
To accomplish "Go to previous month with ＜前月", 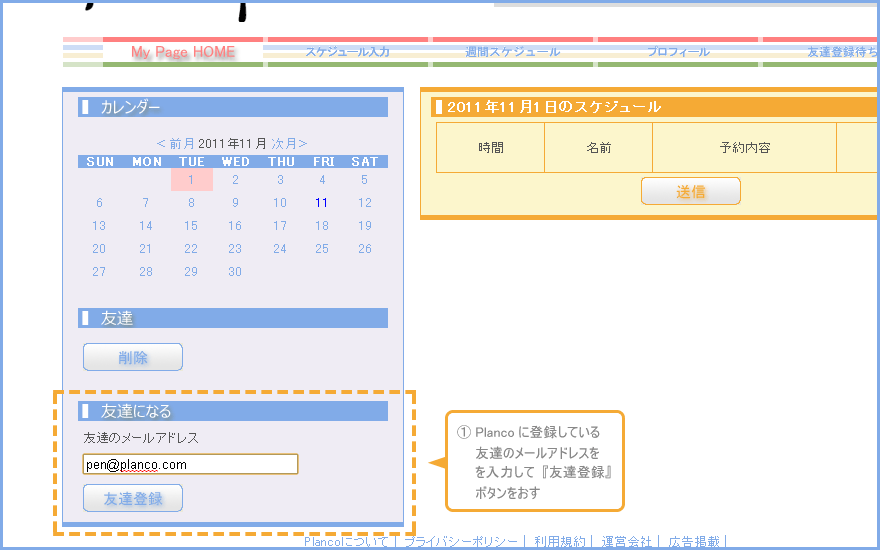I will 176,143.
